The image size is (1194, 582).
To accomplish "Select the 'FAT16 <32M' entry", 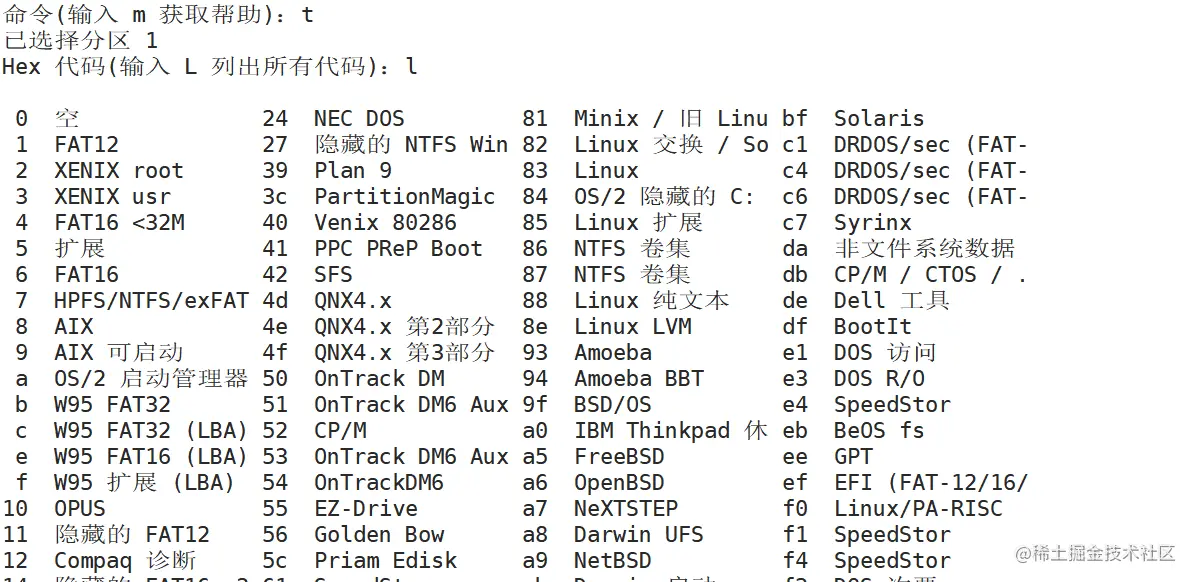I will (x=119, y=222).
